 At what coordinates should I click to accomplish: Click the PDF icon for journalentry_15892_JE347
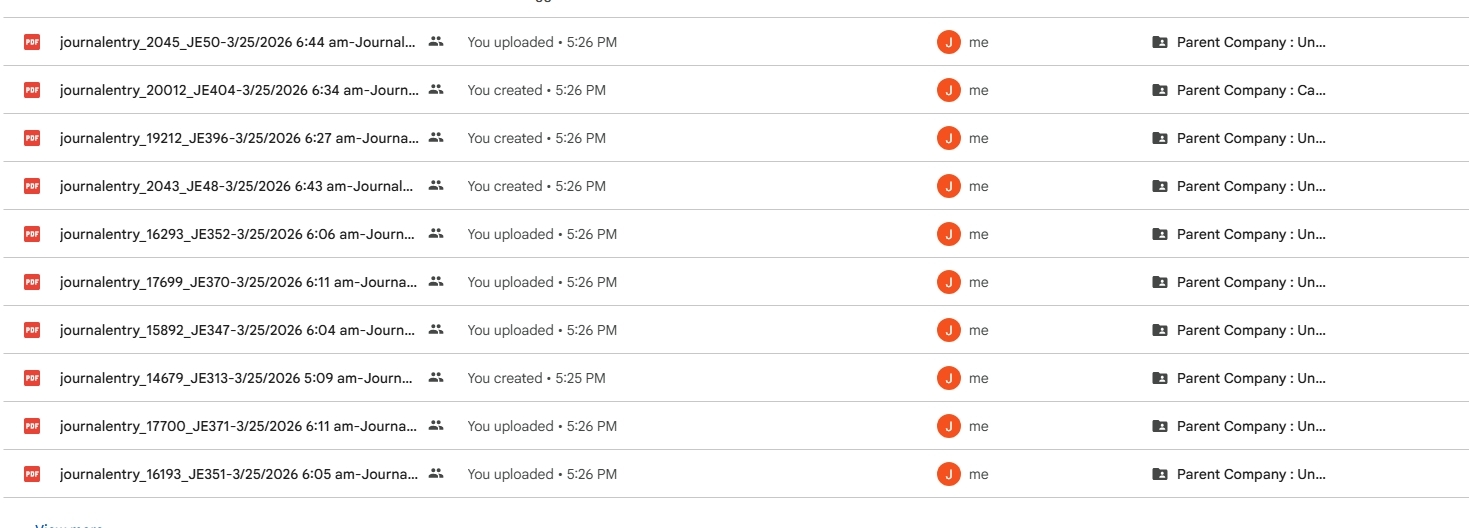click(x=32, y=330)
